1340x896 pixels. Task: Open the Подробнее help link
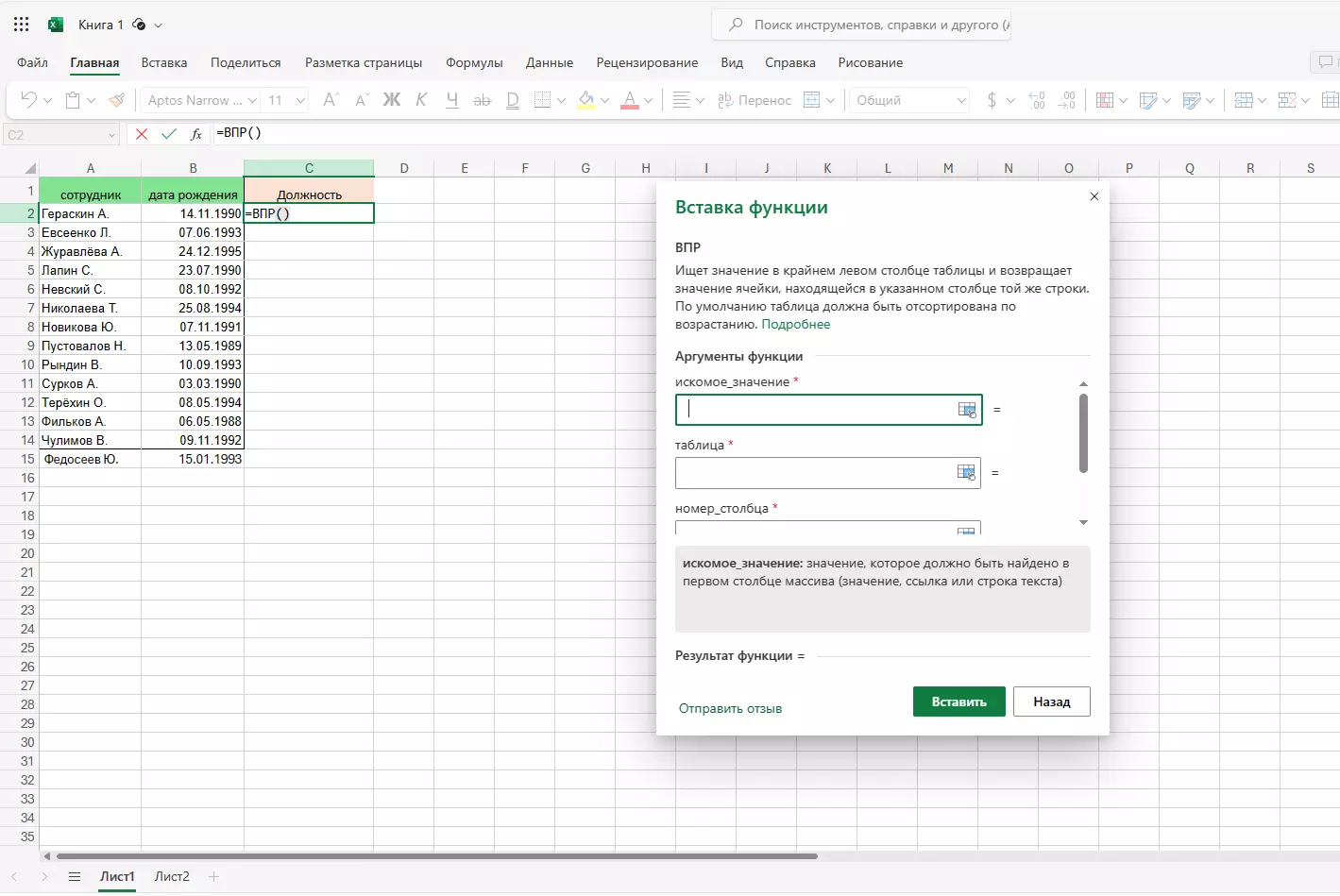point(795,324)
